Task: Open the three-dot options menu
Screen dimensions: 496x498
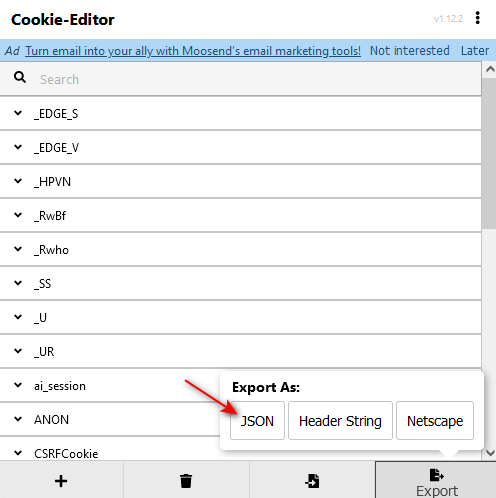Action: coord(478,18)
